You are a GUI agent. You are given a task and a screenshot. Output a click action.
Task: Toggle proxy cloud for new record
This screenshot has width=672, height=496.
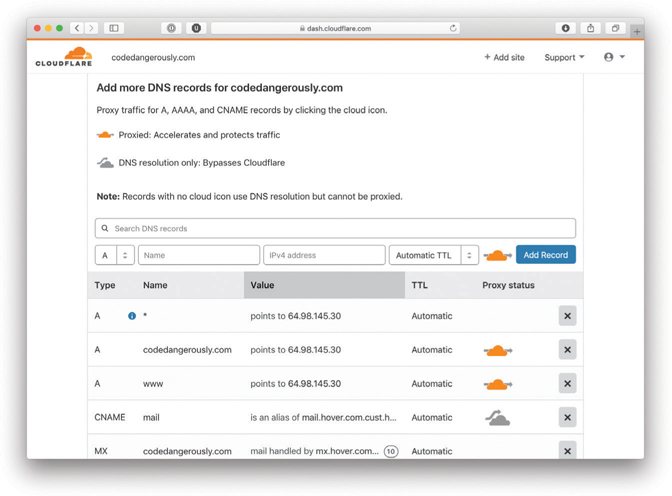point(497,256)
